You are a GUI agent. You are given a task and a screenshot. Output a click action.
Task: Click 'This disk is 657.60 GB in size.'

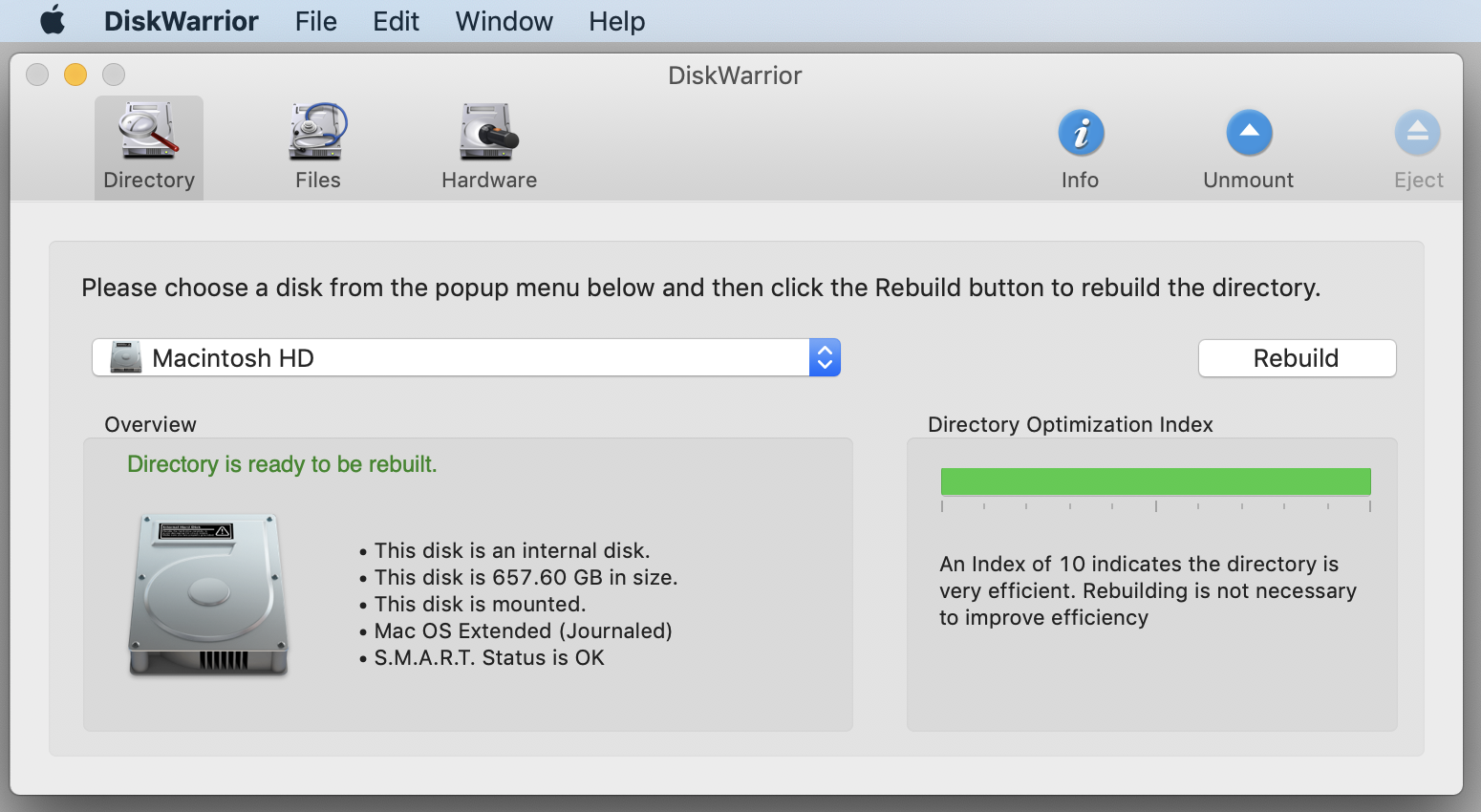pos(526,577)
